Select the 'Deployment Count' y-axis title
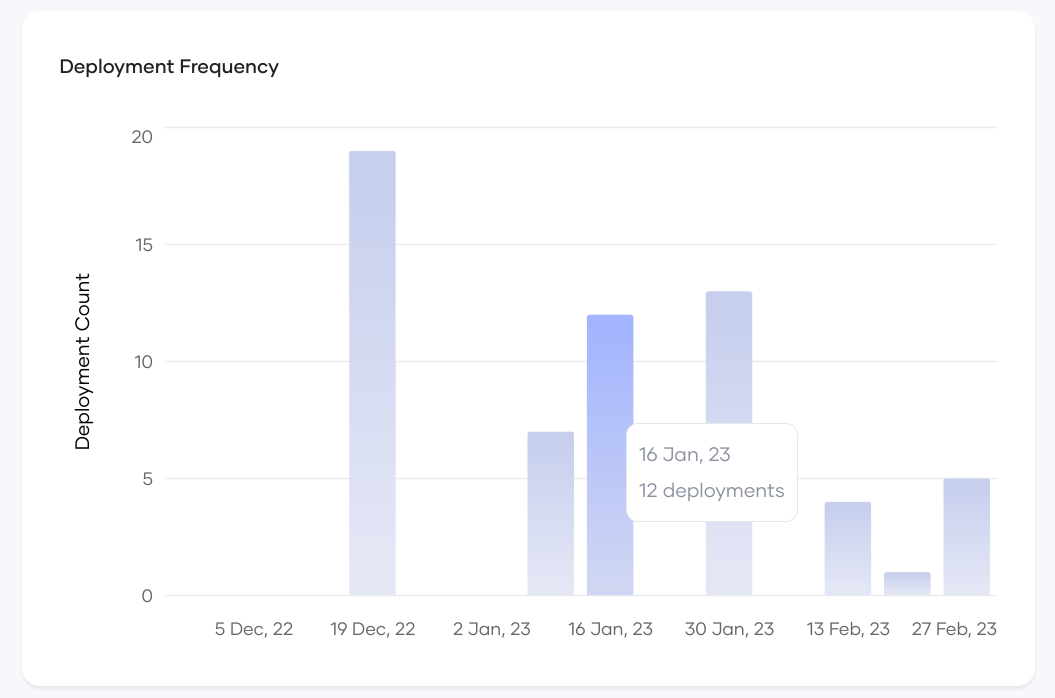This screenshot has height=698, width=1055. [83, 361]
